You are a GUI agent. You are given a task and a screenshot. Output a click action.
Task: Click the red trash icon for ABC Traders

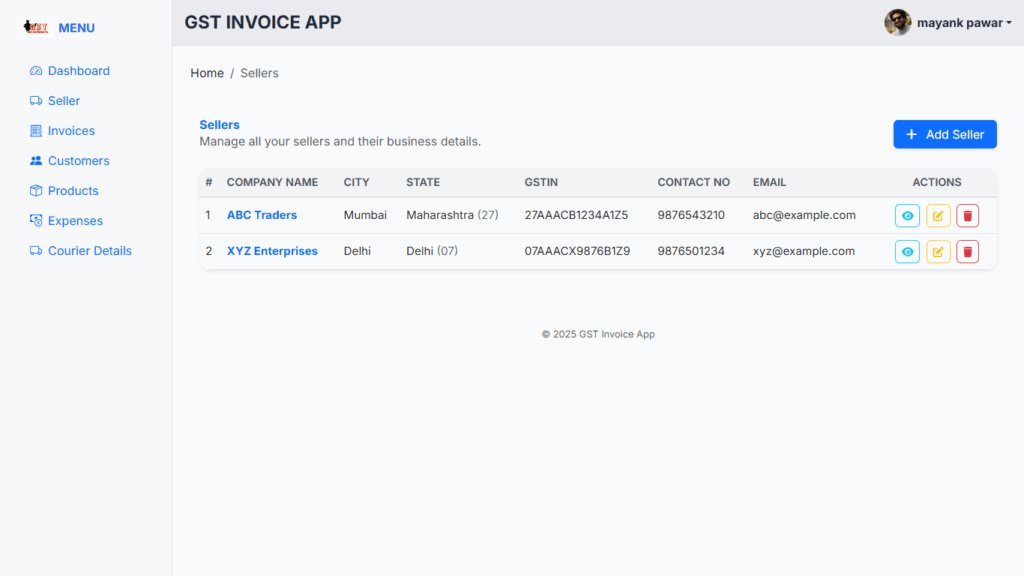pyautogui.click(x=967, y=215)
